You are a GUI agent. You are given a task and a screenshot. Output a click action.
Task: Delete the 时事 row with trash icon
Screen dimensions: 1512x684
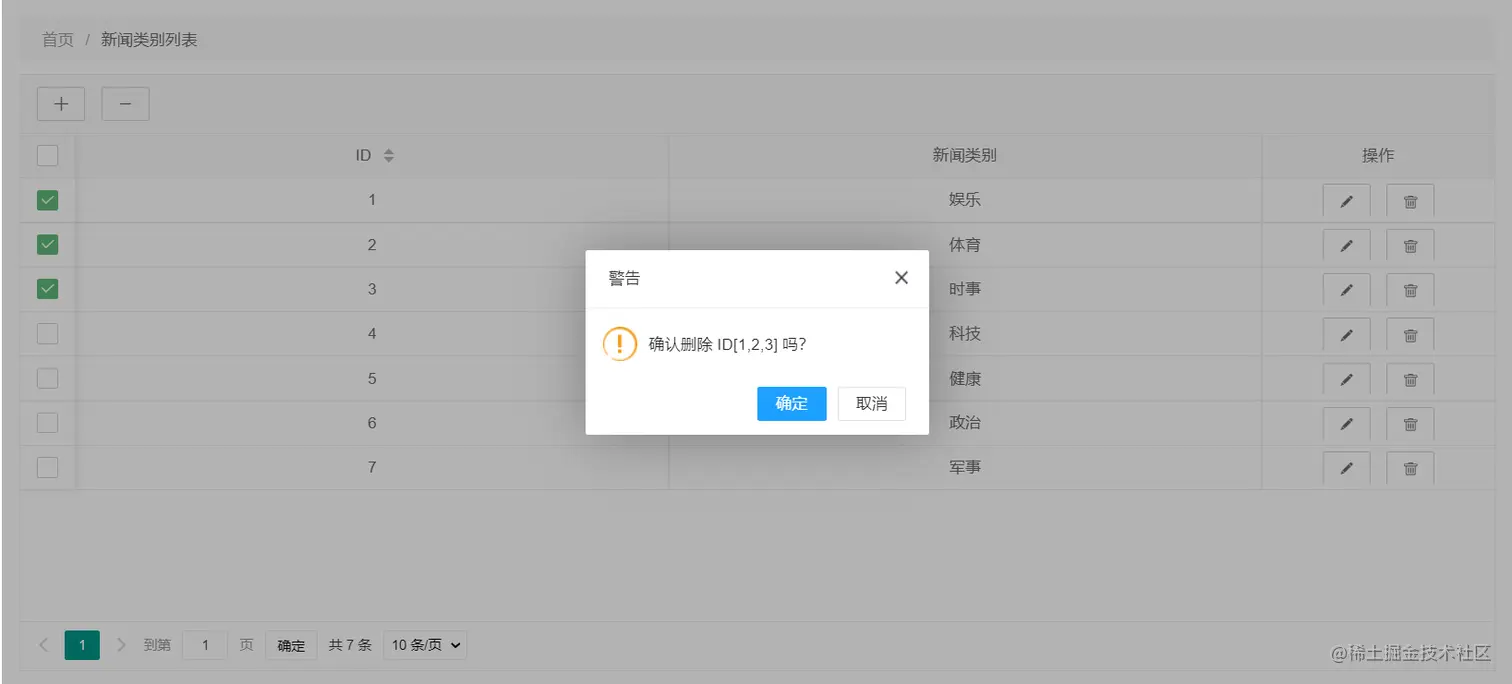1410,290
